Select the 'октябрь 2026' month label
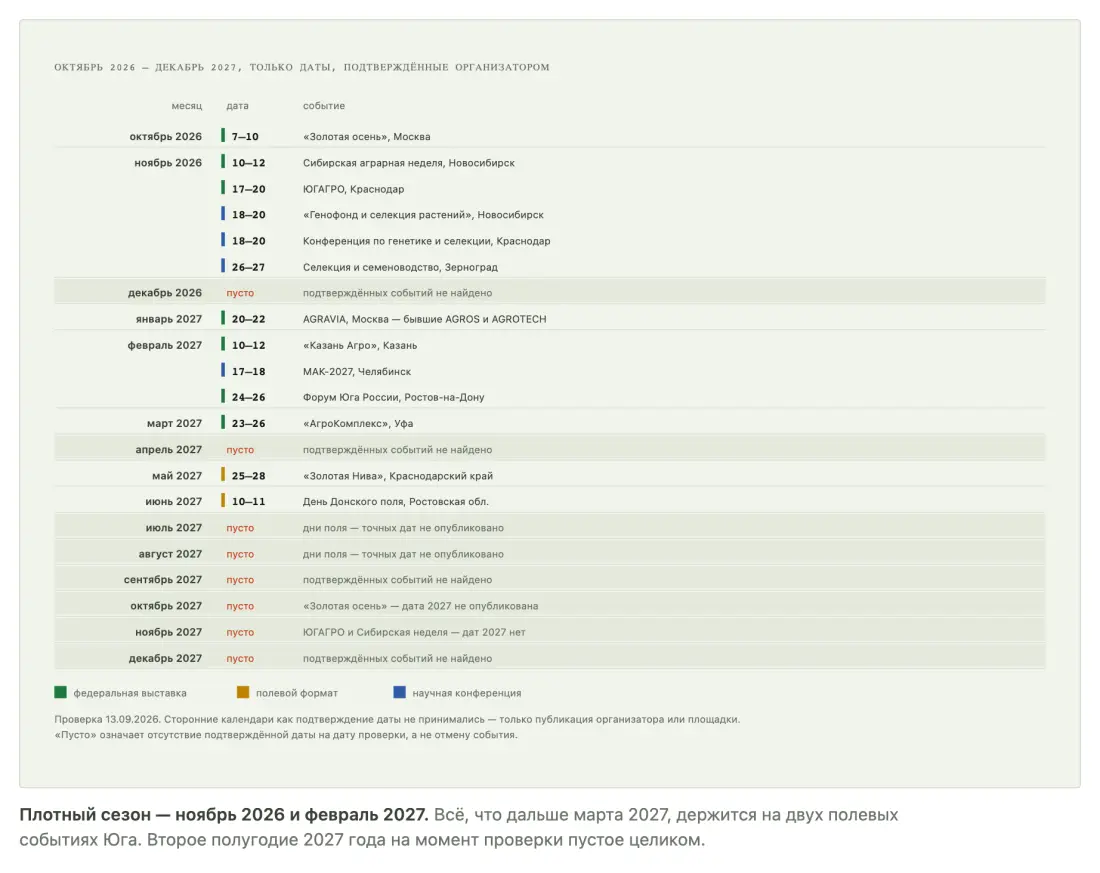The height and width of the screenshot is (873, 1100). coord(166,137)
